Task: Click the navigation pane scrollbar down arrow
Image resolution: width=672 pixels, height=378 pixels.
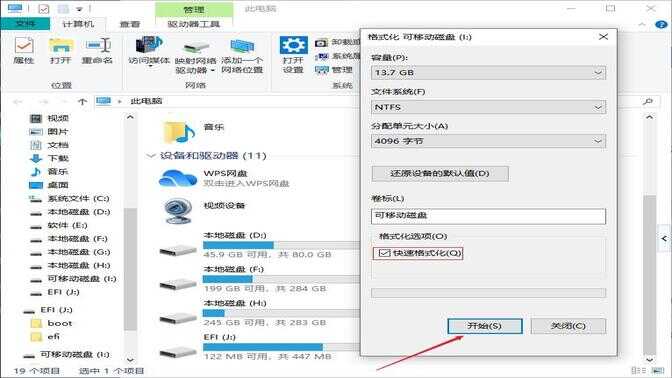Action: pyautogui.click(x=130, y=359)
